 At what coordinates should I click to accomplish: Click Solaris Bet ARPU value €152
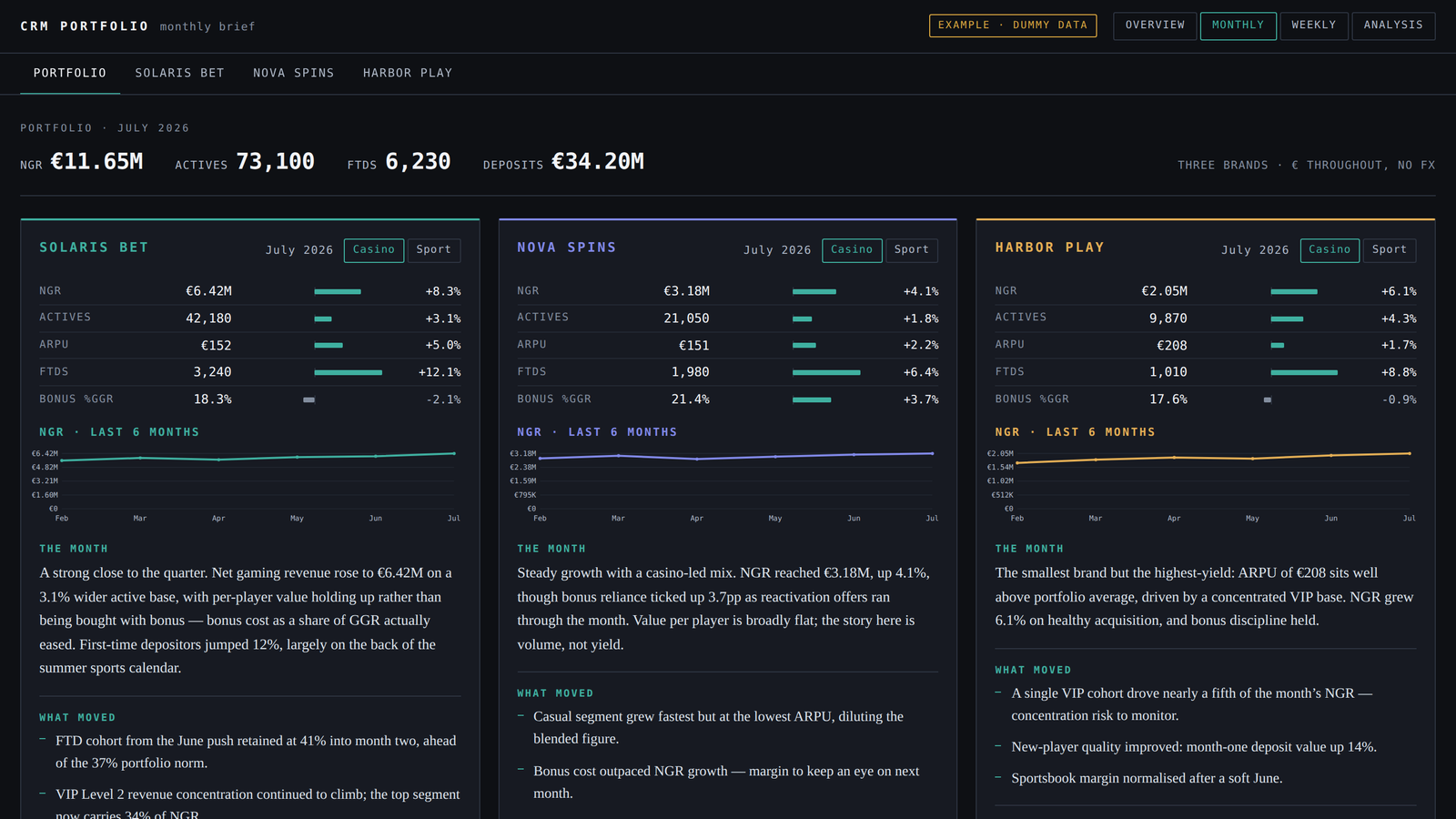click(216, 346)
